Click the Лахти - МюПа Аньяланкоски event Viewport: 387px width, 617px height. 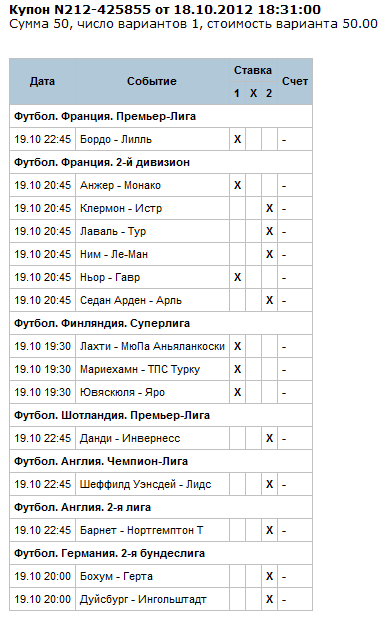(152, 346)
